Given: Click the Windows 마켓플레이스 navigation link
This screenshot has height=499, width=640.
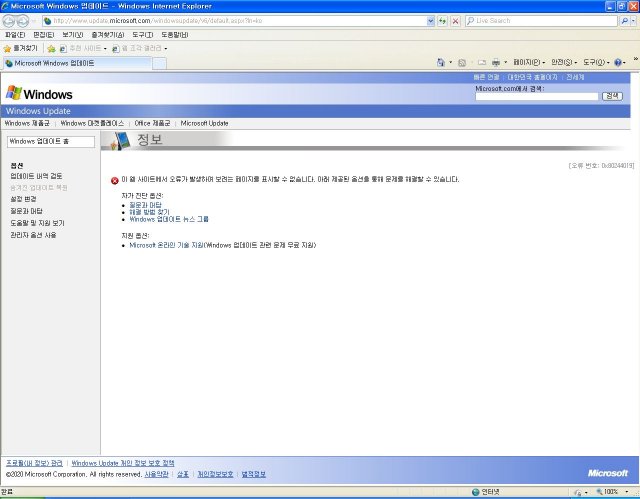Looking at the screenshot, I should coord(92,123).
